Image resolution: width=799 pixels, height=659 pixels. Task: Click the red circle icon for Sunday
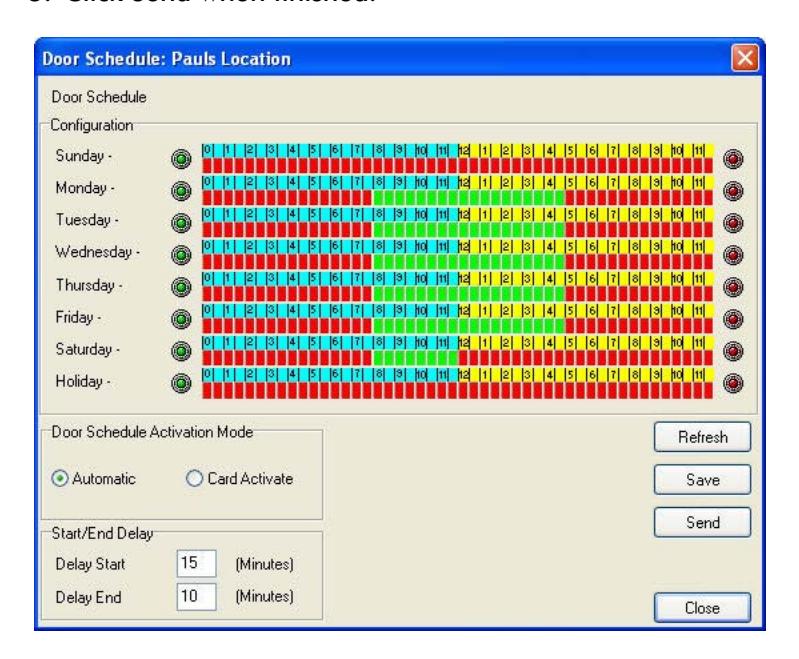[x=733, y=159]
